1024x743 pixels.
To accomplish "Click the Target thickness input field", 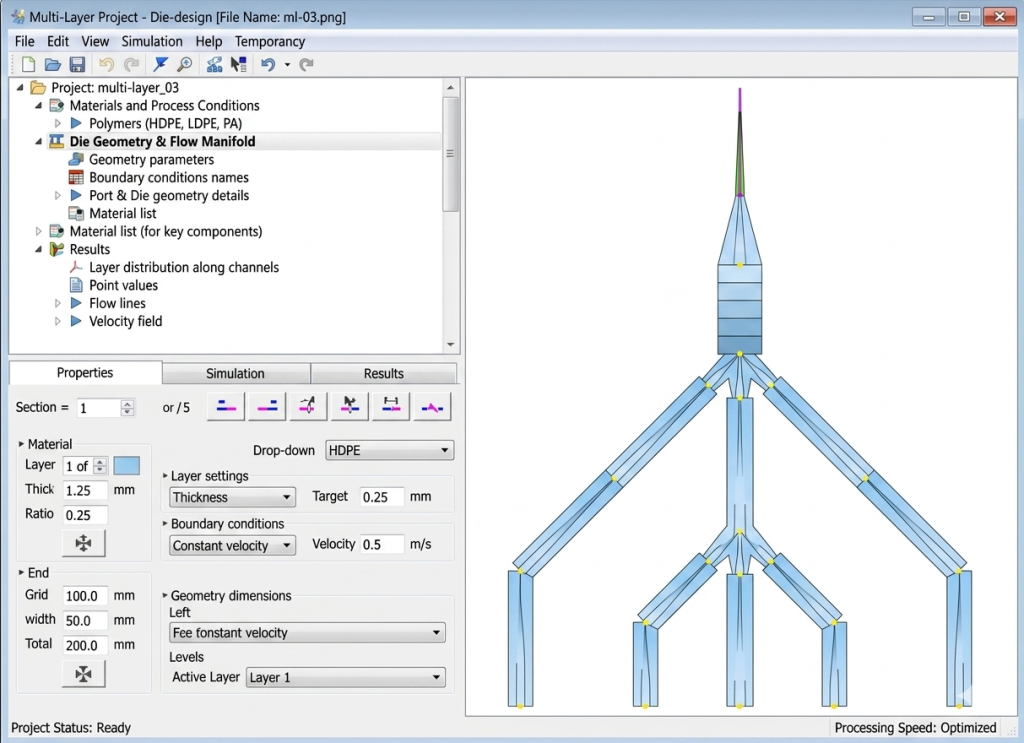I will [x=382, y=497].
